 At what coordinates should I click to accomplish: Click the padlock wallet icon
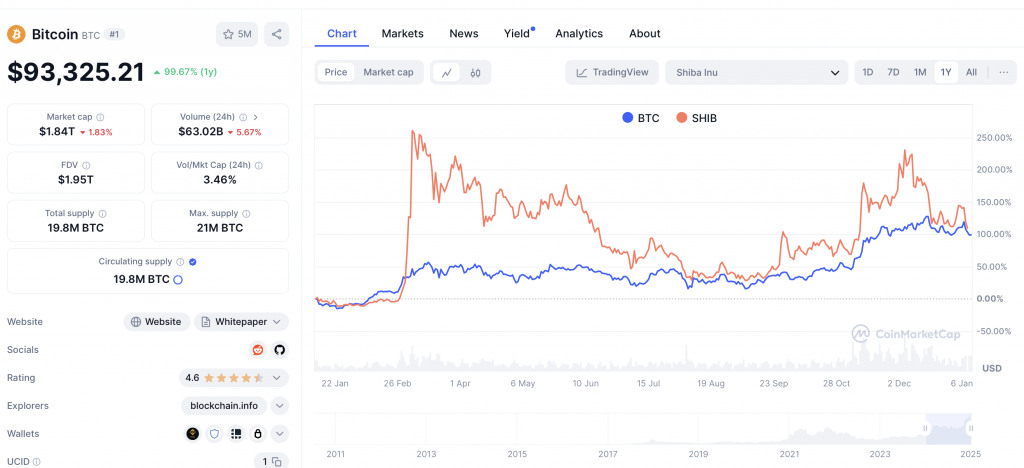pyautogui.click(x=258, y=433)
